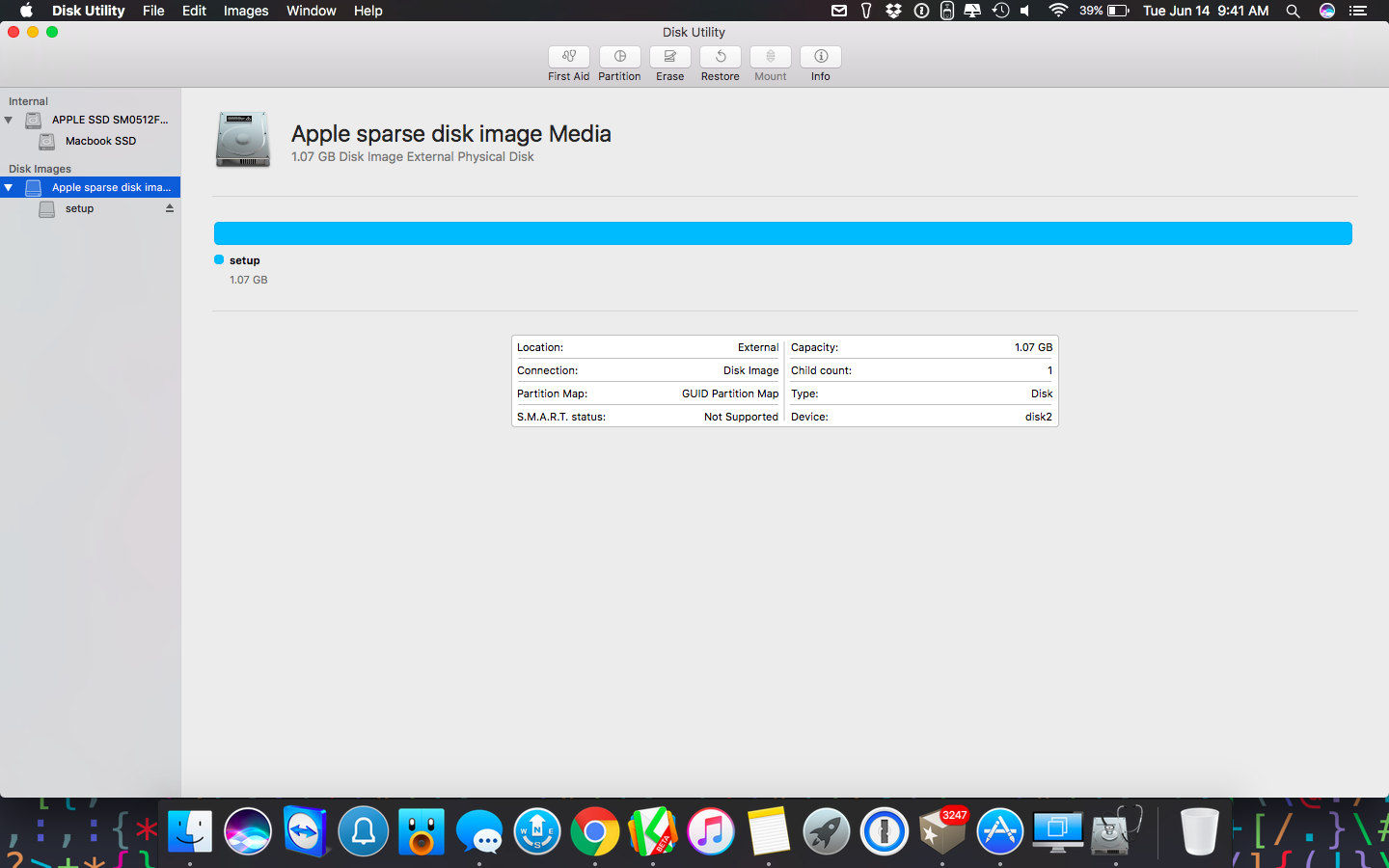Open the Info toolbar button
The height and width of the screenshot is (868, 1389).
point(821,57)
